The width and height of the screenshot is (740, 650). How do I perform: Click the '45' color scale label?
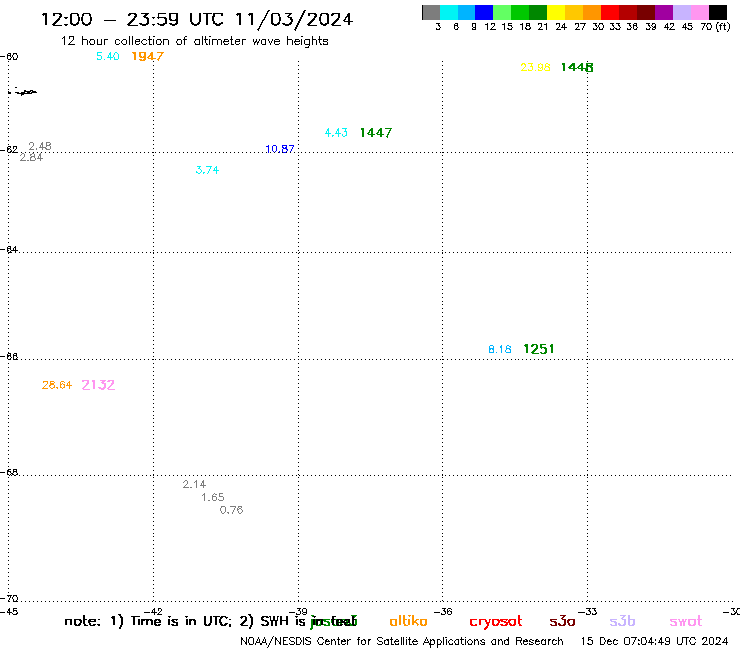687,27
